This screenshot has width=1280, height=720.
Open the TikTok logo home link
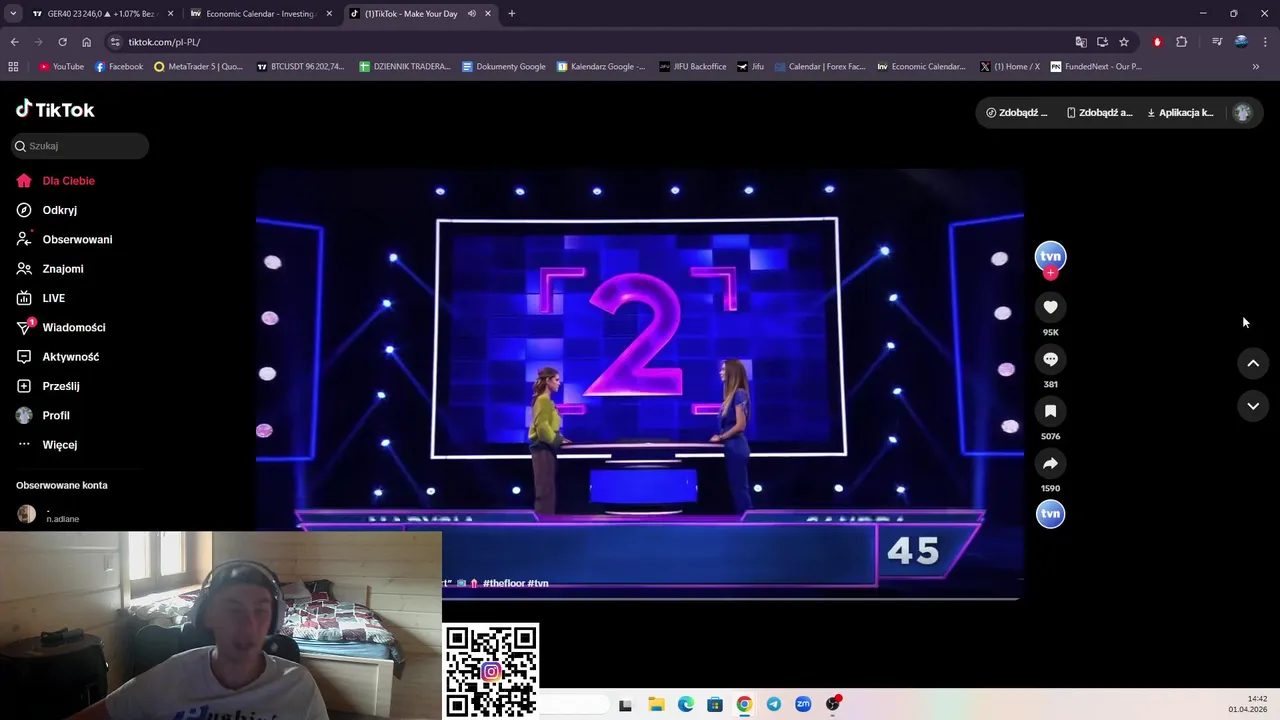click(x=55, y=110)
